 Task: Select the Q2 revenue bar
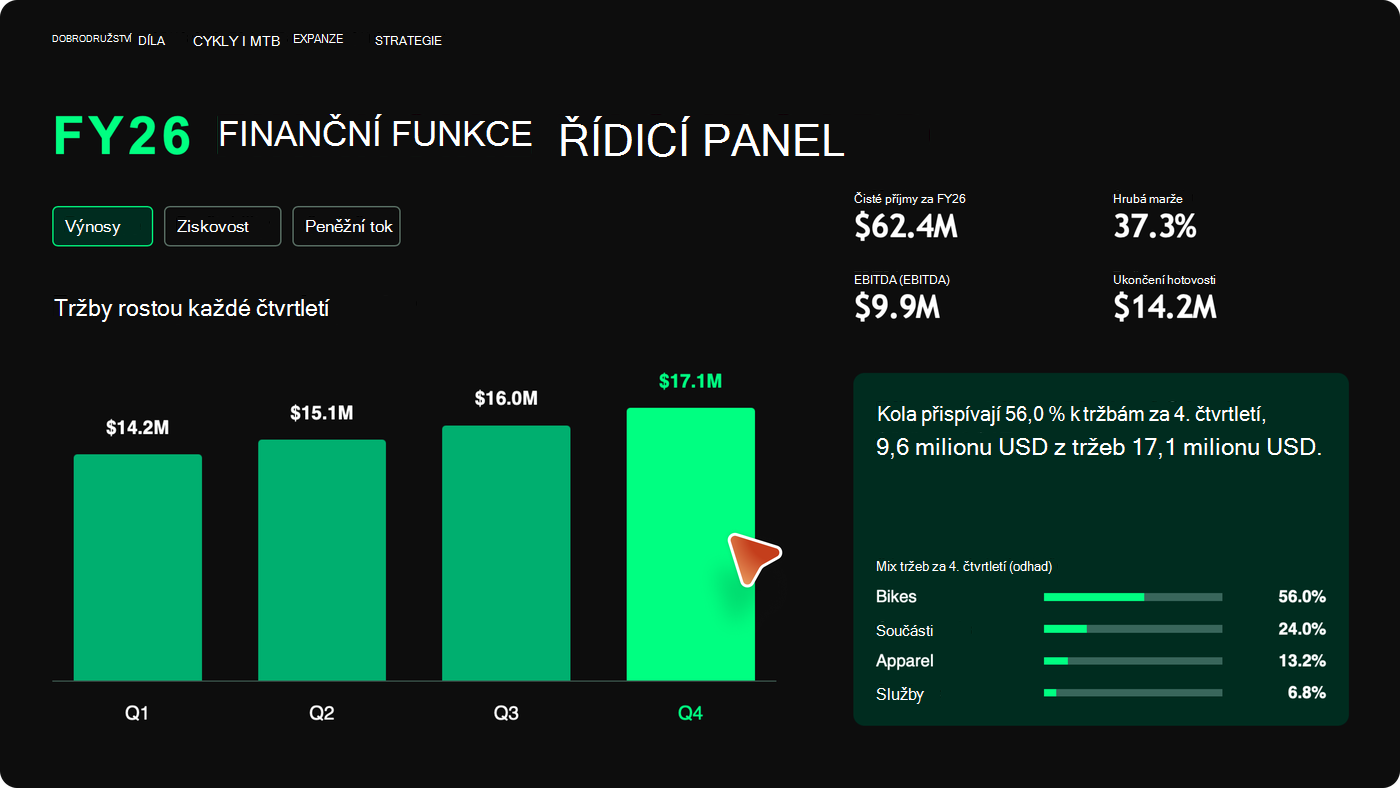coord(322,560)
